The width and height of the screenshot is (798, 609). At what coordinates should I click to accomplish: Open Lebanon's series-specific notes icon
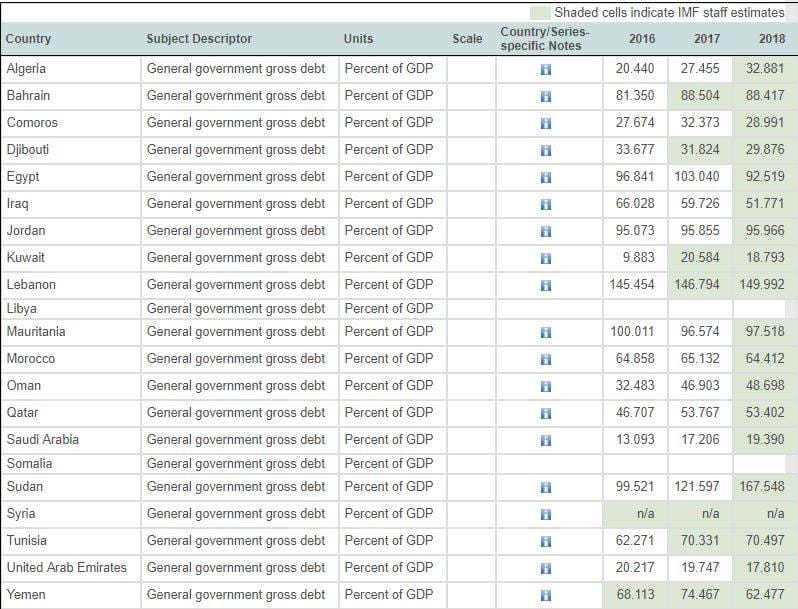(546, 286)
